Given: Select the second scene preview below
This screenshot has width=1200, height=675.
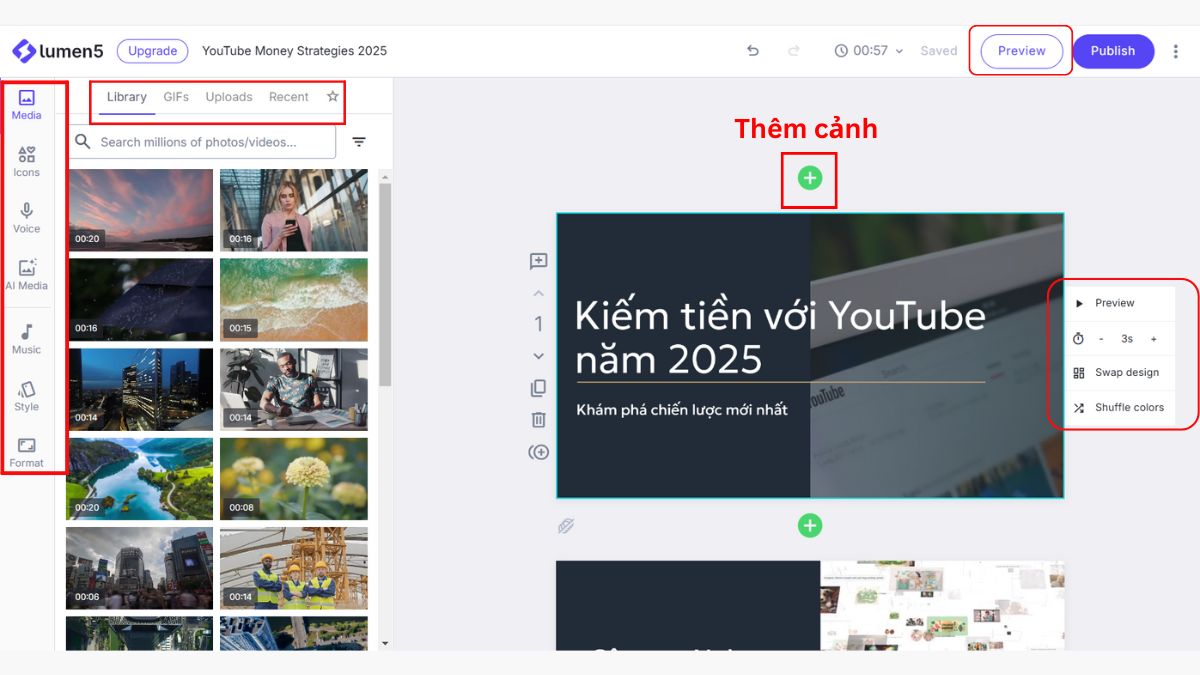Looking at the screenshot, I should (810, 605).
